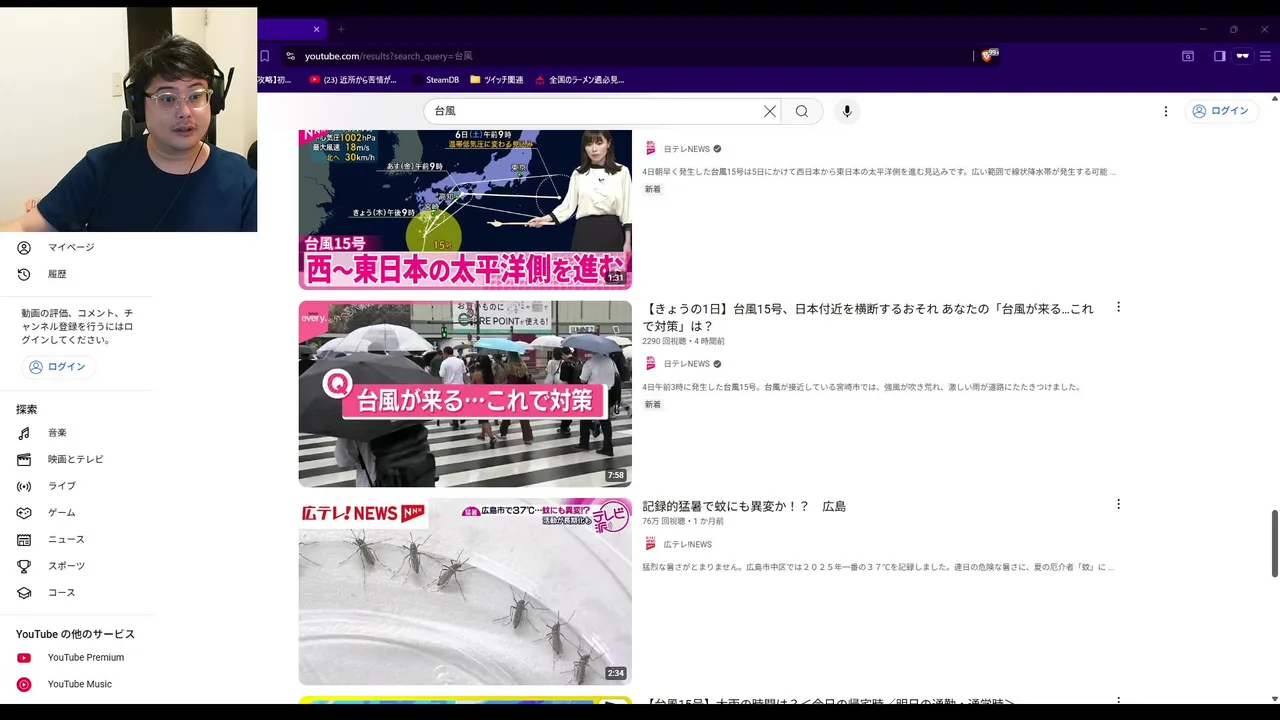Open the ツイッチ関連 bookmark folder

tap(497, 79)
